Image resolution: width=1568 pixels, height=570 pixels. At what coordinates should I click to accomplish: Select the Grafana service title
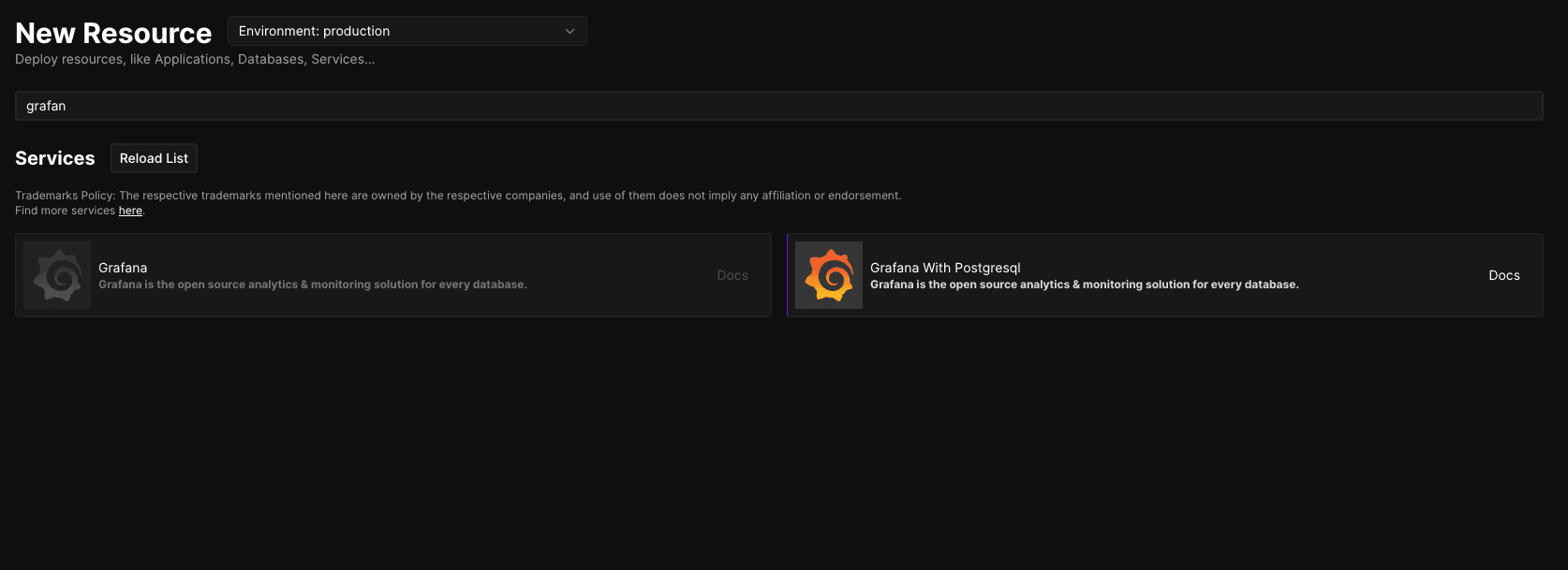pyautogui.click(x=123, y=268)
